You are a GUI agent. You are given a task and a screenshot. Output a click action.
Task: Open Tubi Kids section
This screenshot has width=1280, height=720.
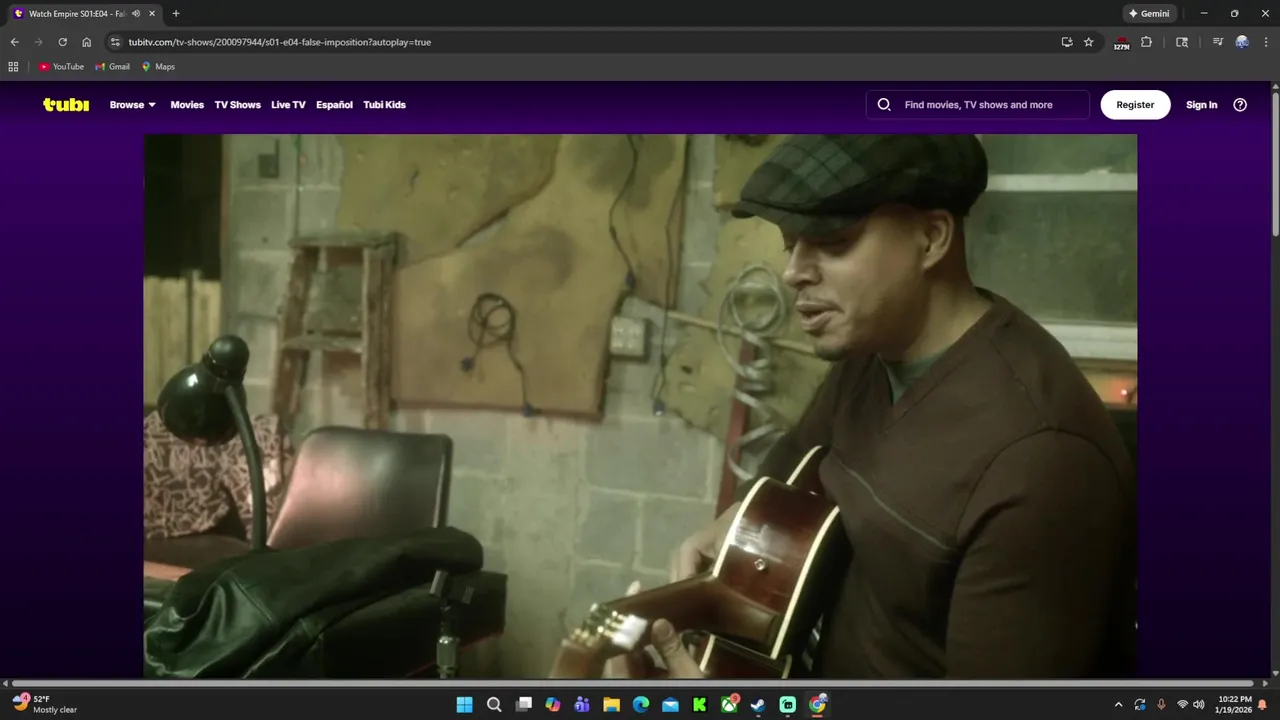(x=384, y=105)
